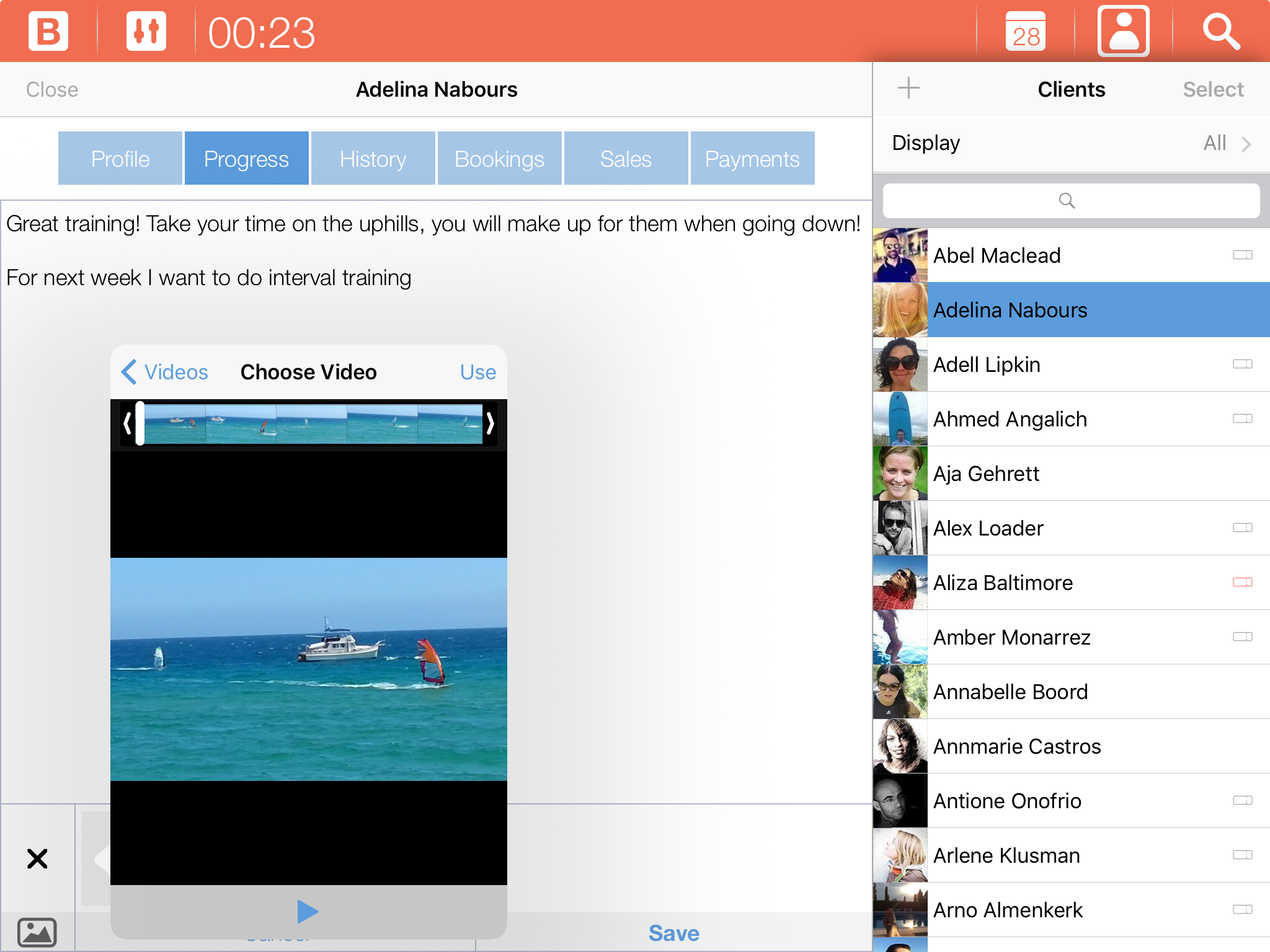Open the photo library picture icon
Viewport: 1270px width, 952px height.
(37, 932)
